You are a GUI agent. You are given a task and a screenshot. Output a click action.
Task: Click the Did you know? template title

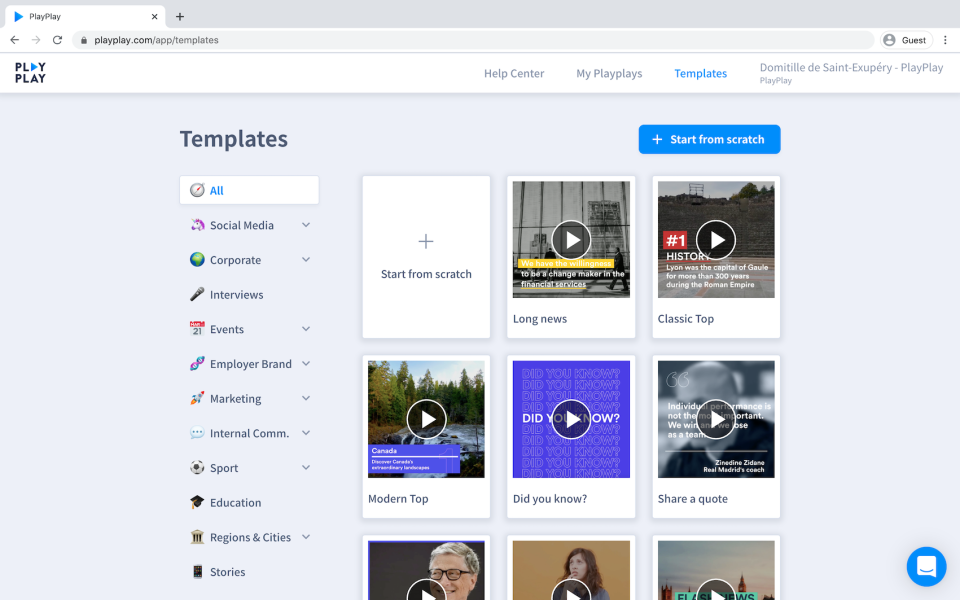point(550,499)
